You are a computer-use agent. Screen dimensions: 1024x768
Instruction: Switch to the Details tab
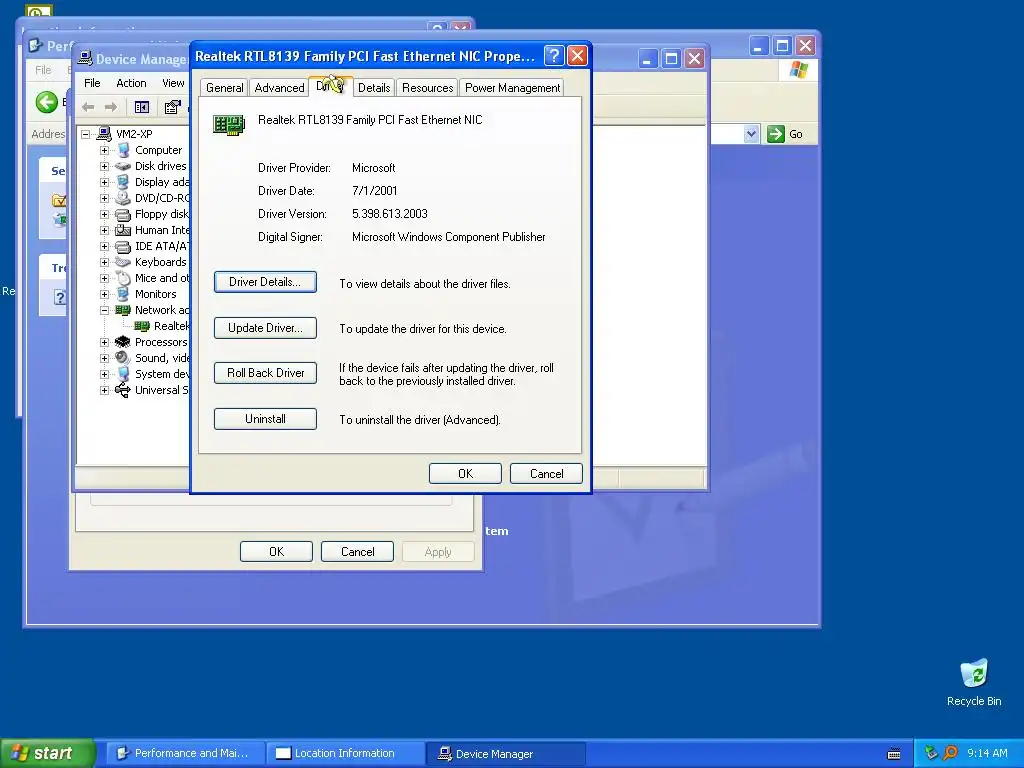[374, 88]
